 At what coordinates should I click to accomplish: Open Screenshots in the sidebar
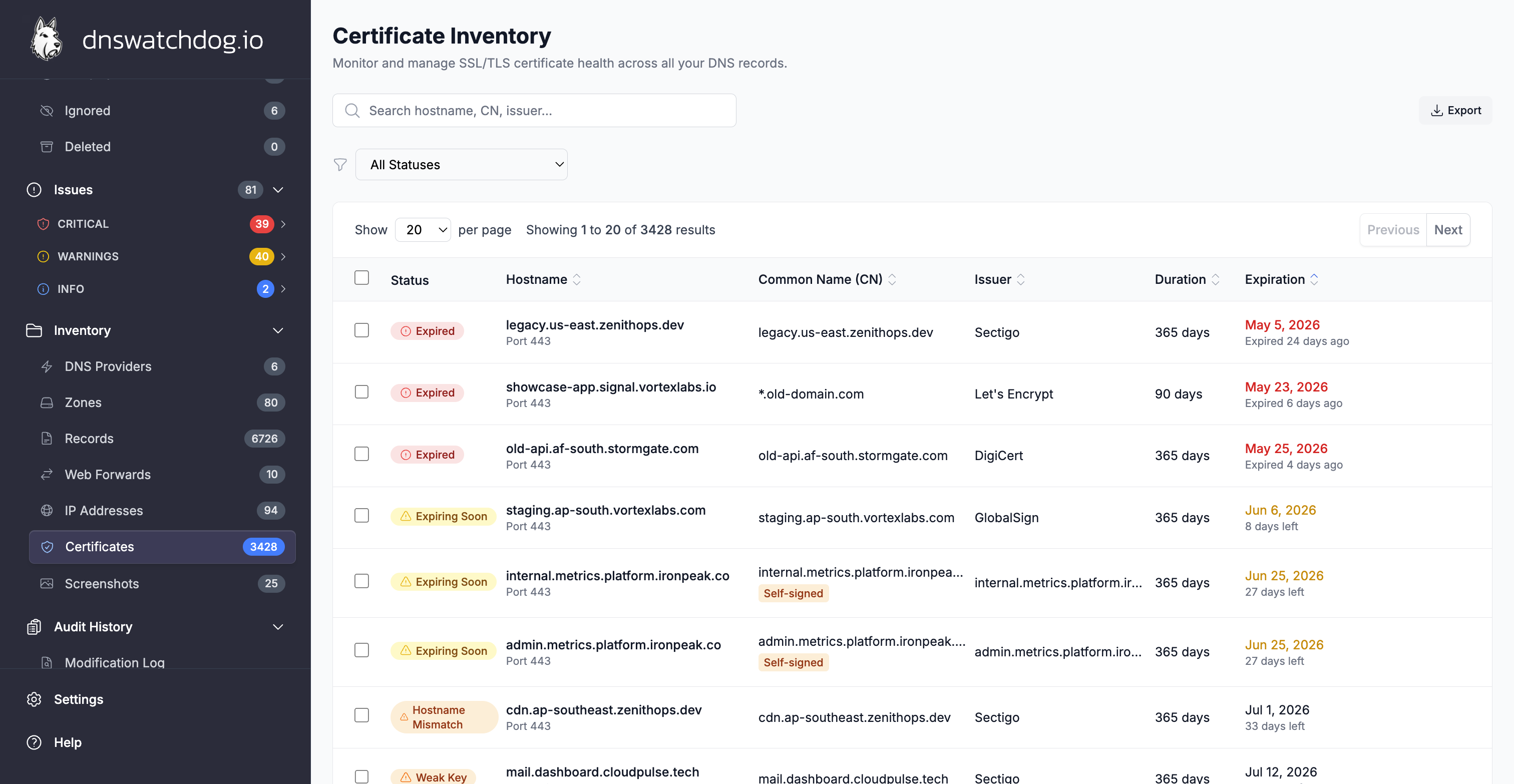[x=162, y=584]
